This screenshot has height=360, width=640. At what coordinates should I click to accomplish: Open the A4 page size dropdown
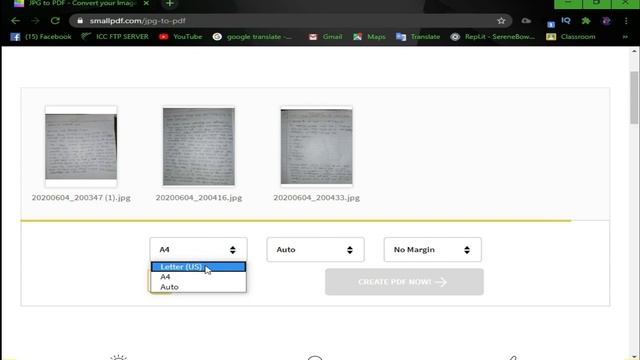[x=198, y=249]
